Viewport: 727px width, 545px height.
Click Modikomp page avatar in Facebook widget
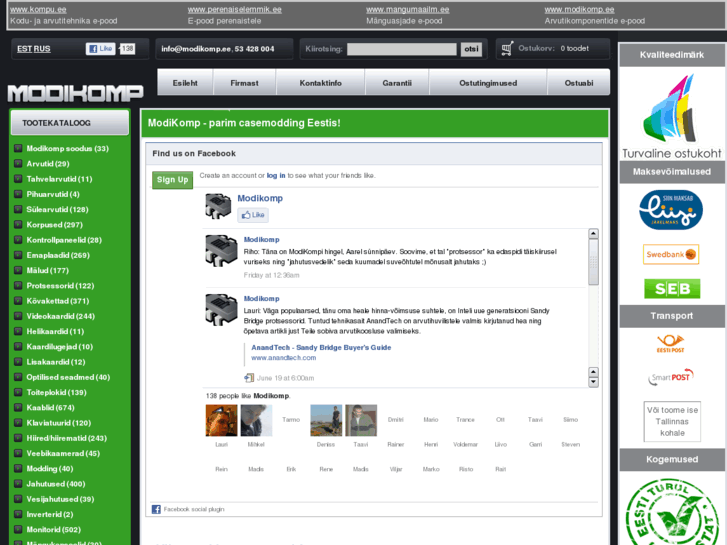click(x=218, y=206)
